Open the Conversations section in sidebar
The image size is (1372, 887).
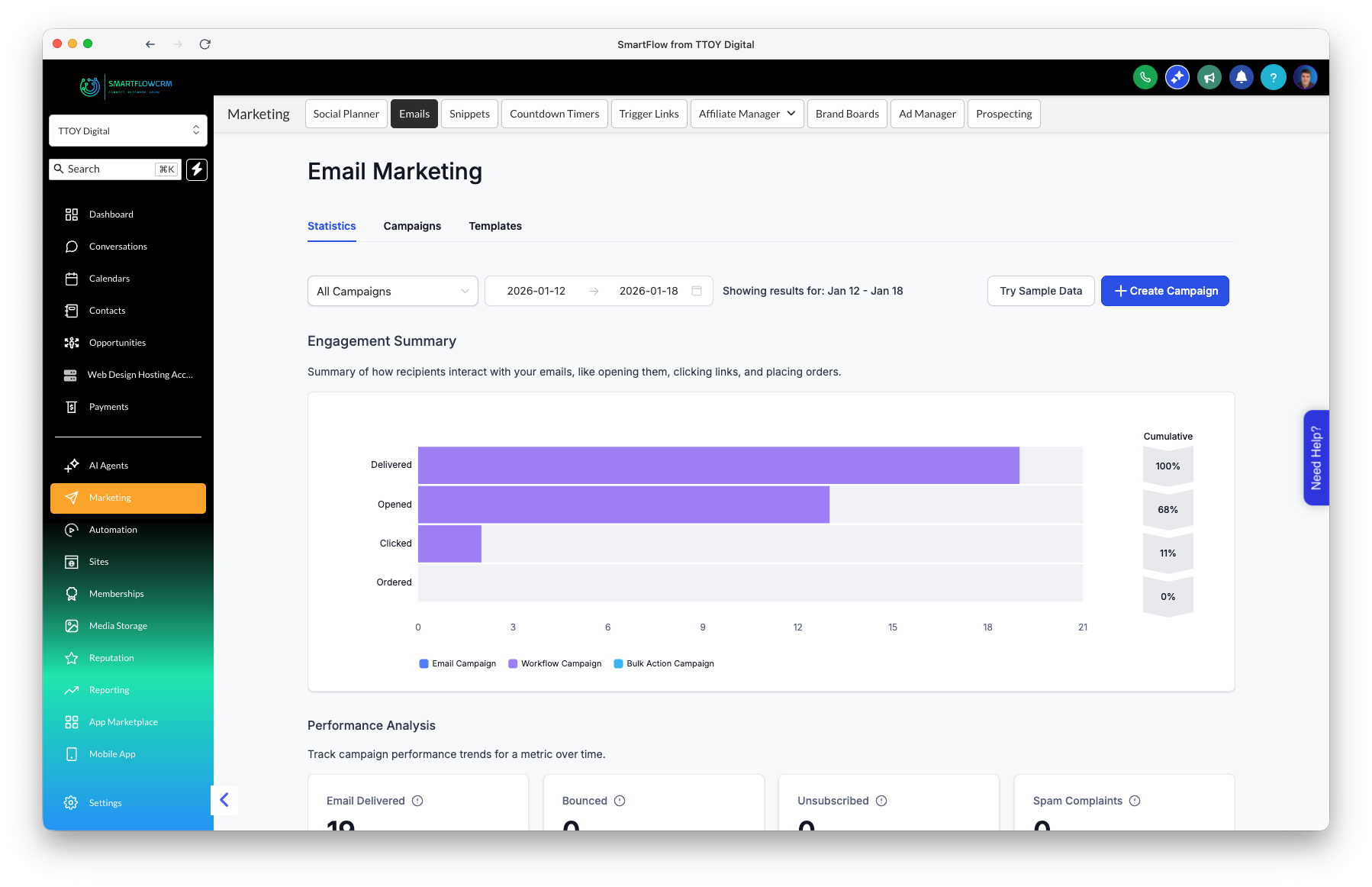(117, 246)
